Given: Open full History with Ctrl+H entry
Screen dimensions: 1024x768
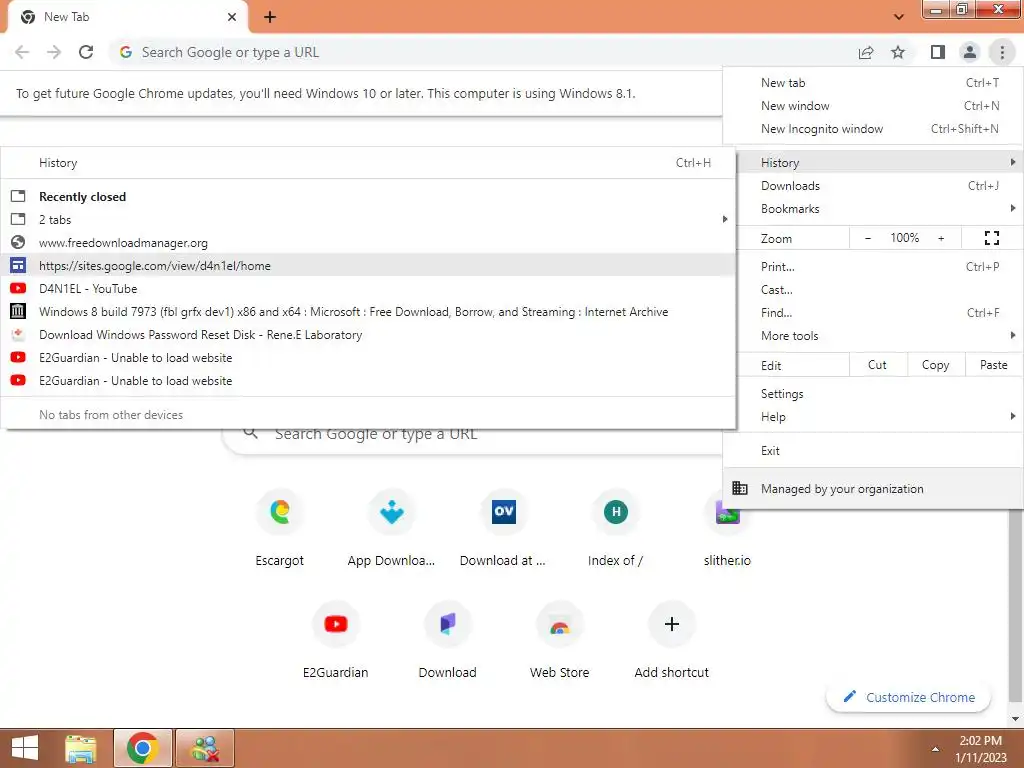Looking at the screenshot, I should click(368, 163).
